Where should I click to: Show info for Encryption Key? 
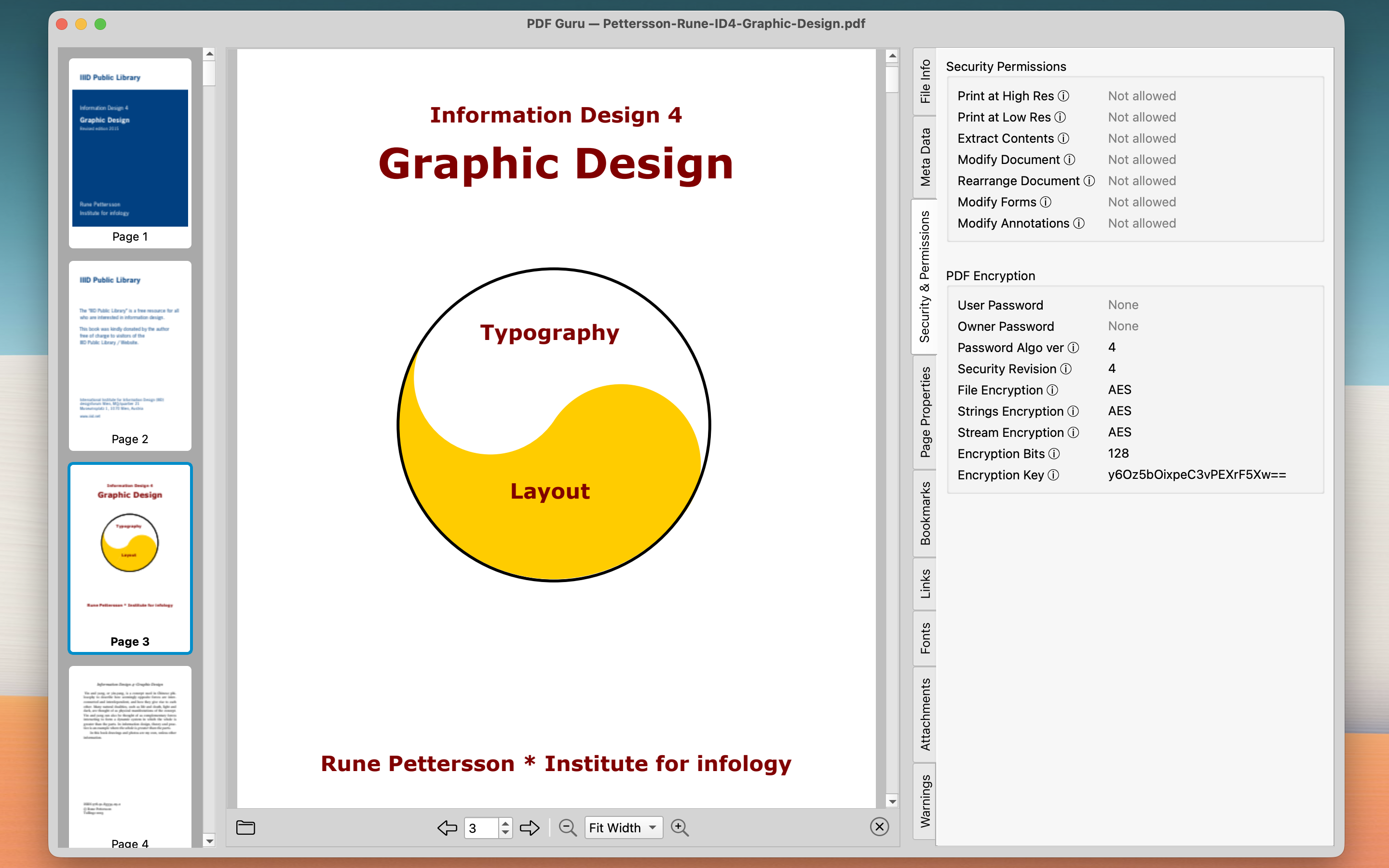click(1053, 475)
